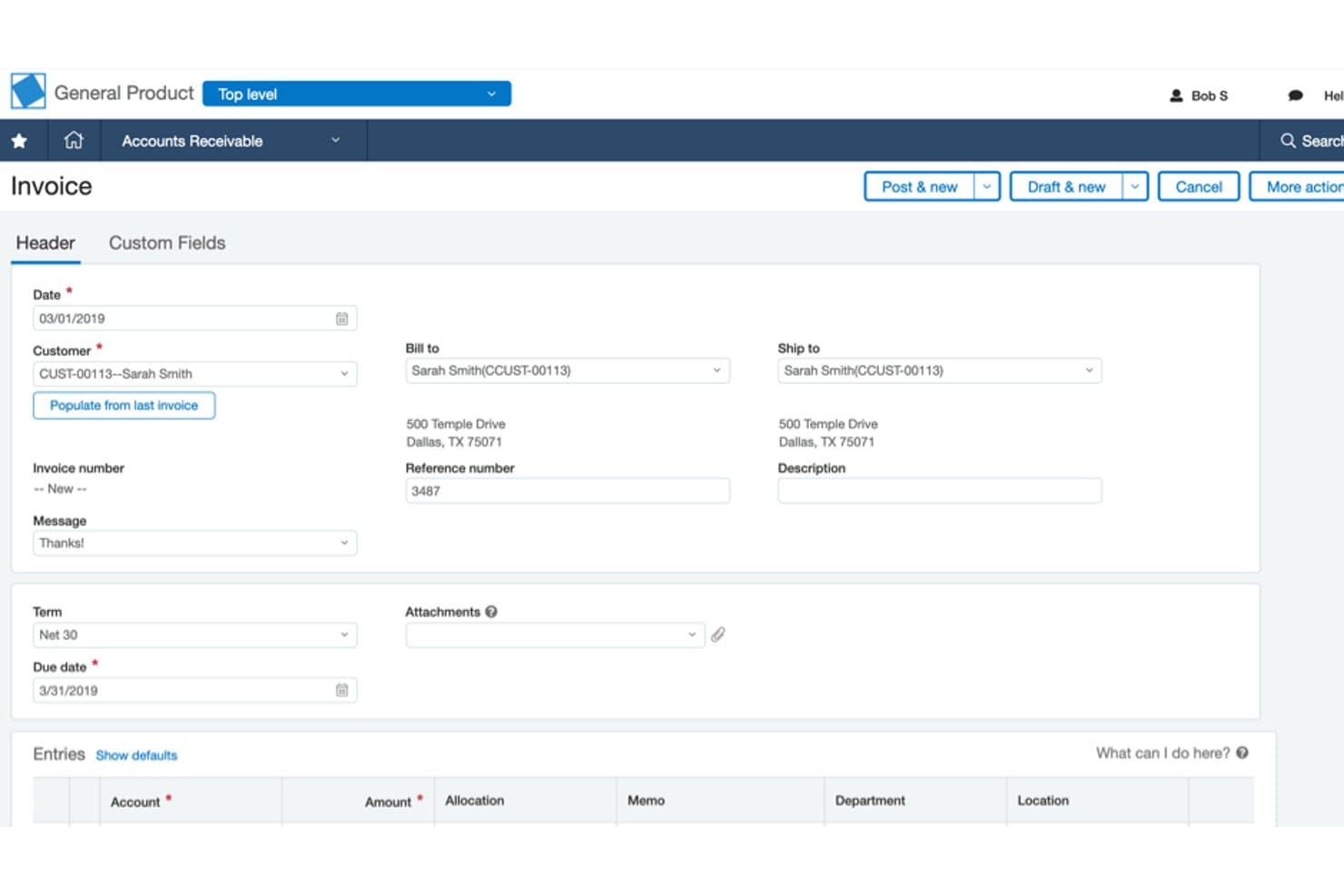The width and height of the screenshot is (1344, 896).
Task: Open favorites with the star icon
Action: pos(19,141)
